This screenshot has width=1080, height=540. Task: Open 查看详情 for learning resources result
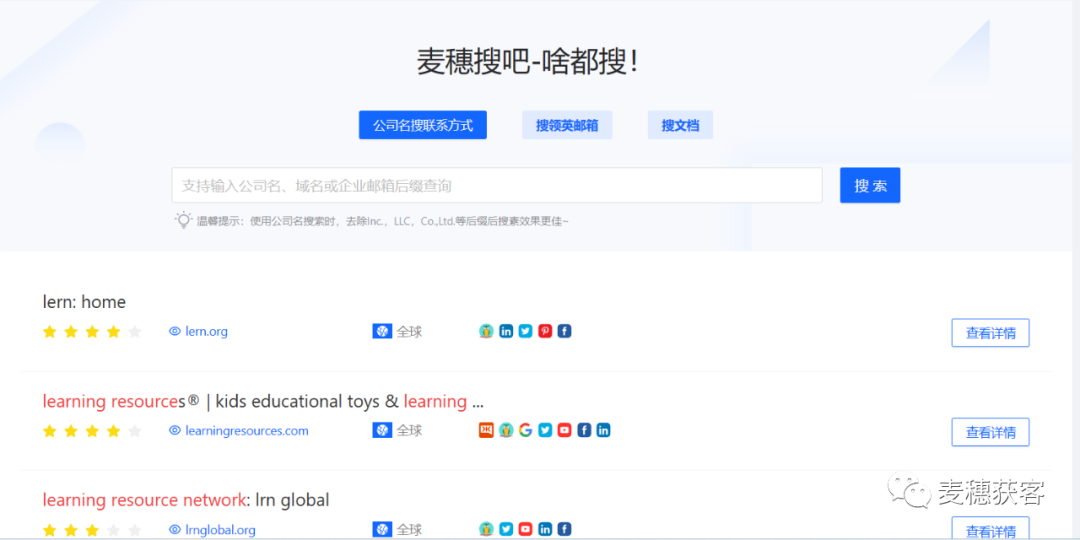coord(990,432)
